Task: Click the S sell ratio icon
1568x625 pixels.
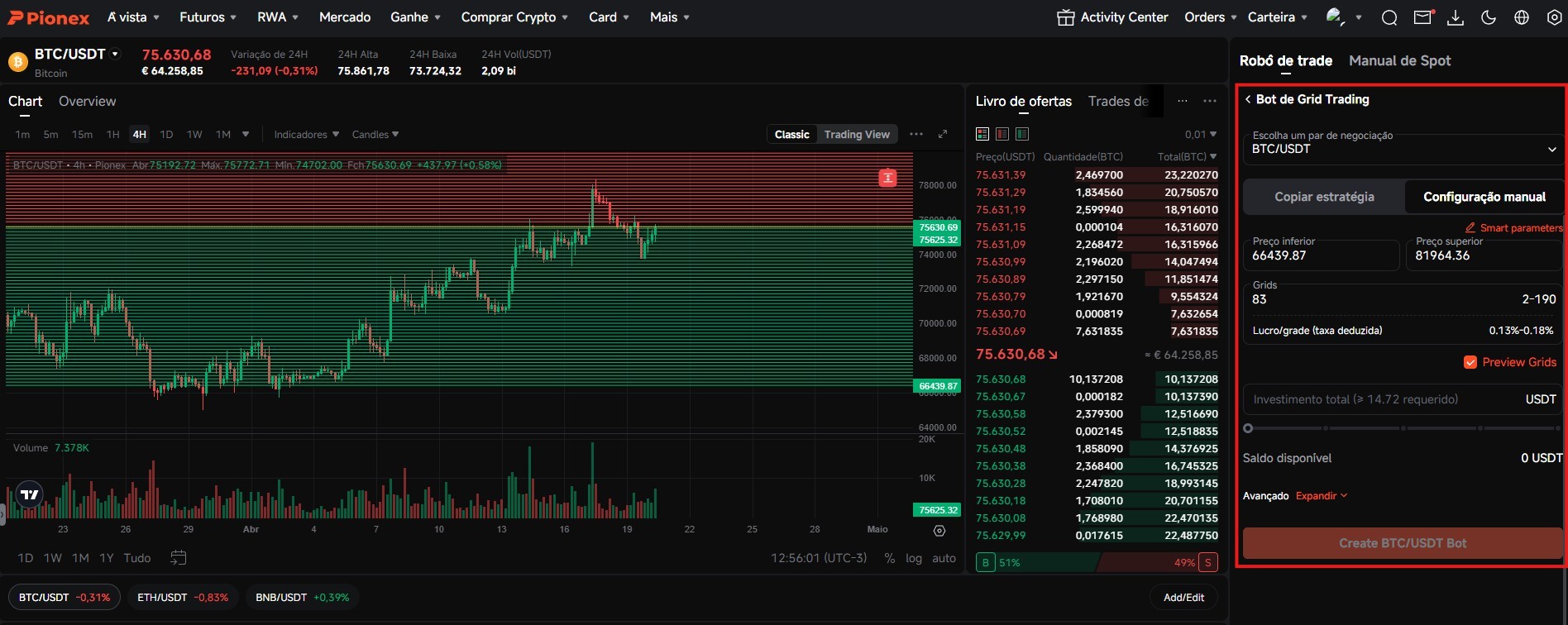Action: click(1208, 563)
